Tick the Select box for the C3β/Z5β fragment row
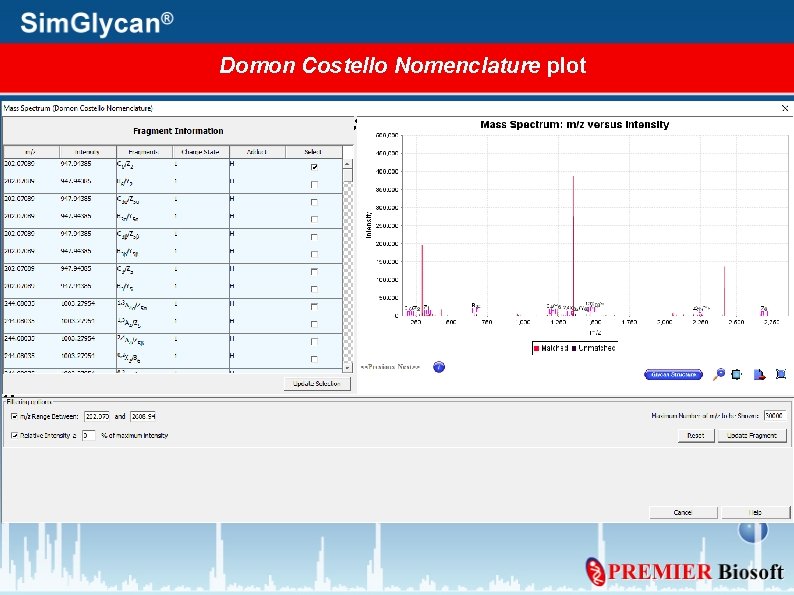 point(314,236)
